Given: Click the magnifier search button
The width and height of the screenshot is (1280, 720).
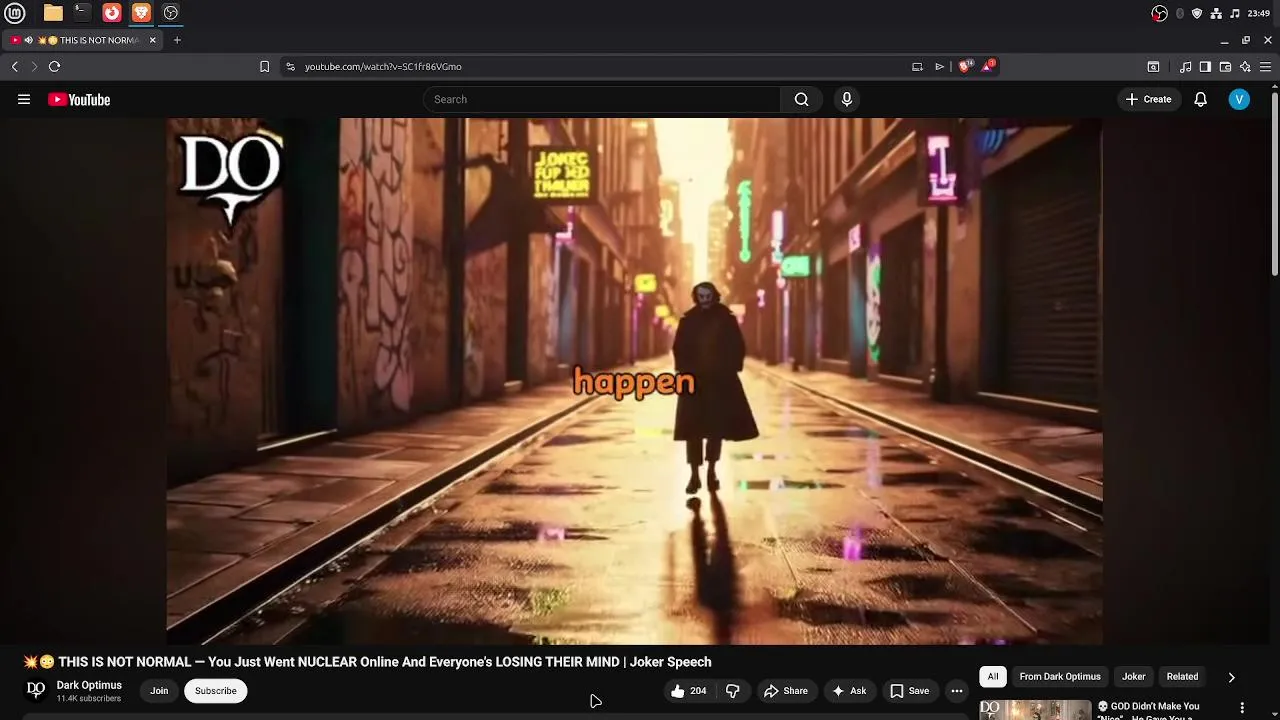Looking at the screenshot, I should 801,99.
